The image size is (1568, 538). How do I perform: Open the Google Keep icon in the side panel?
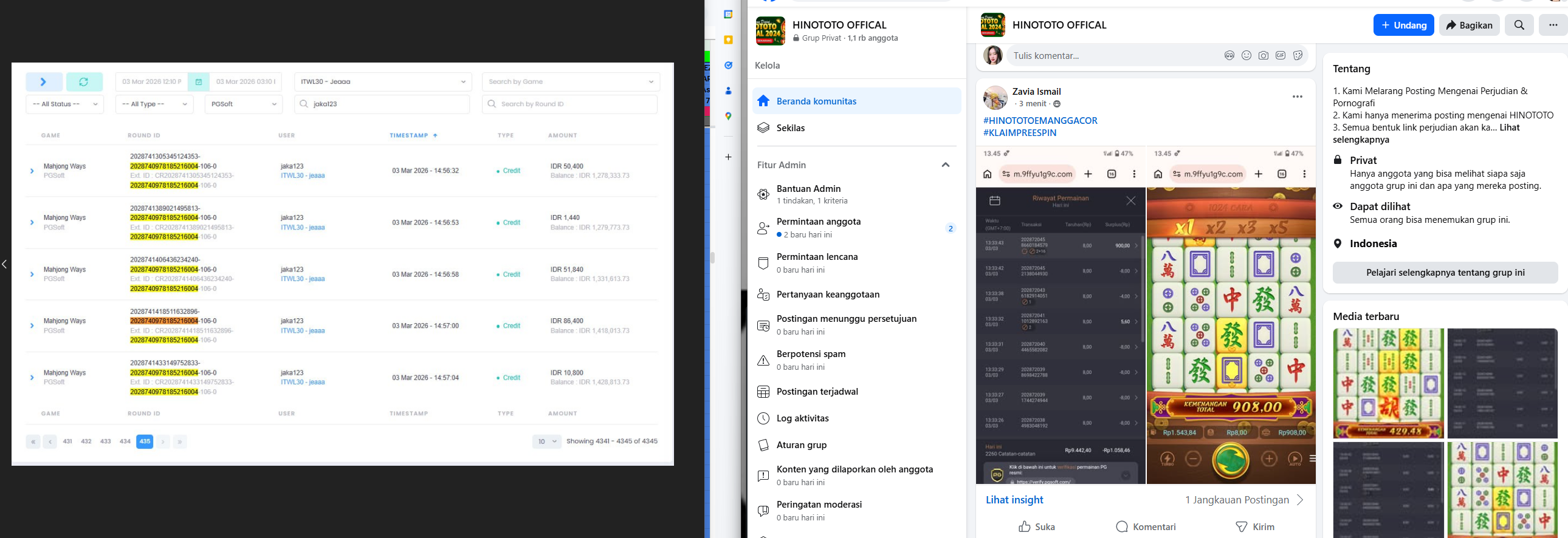click(728, 39)
